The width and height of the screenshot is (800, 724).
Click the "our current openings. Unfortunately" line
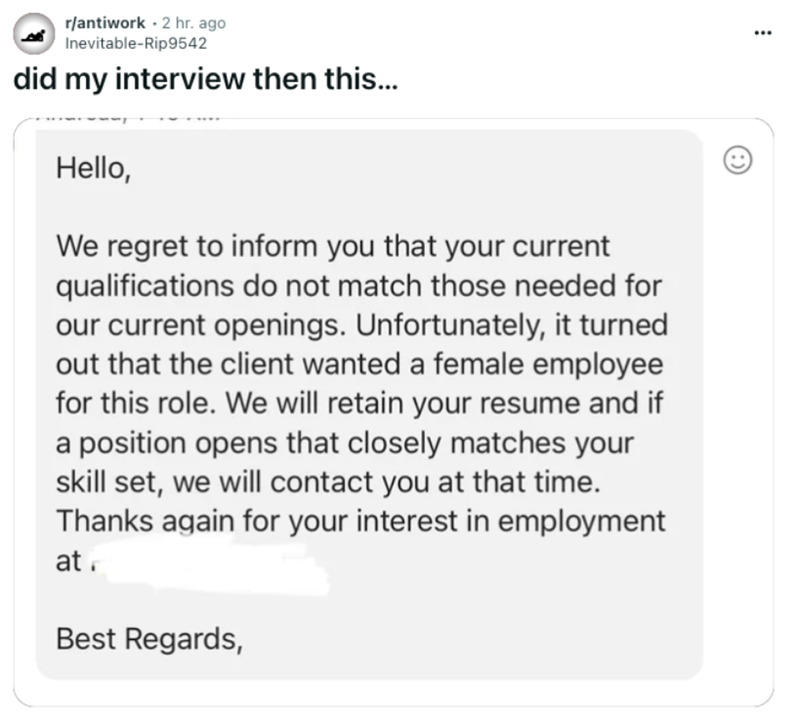click(361, 327)
